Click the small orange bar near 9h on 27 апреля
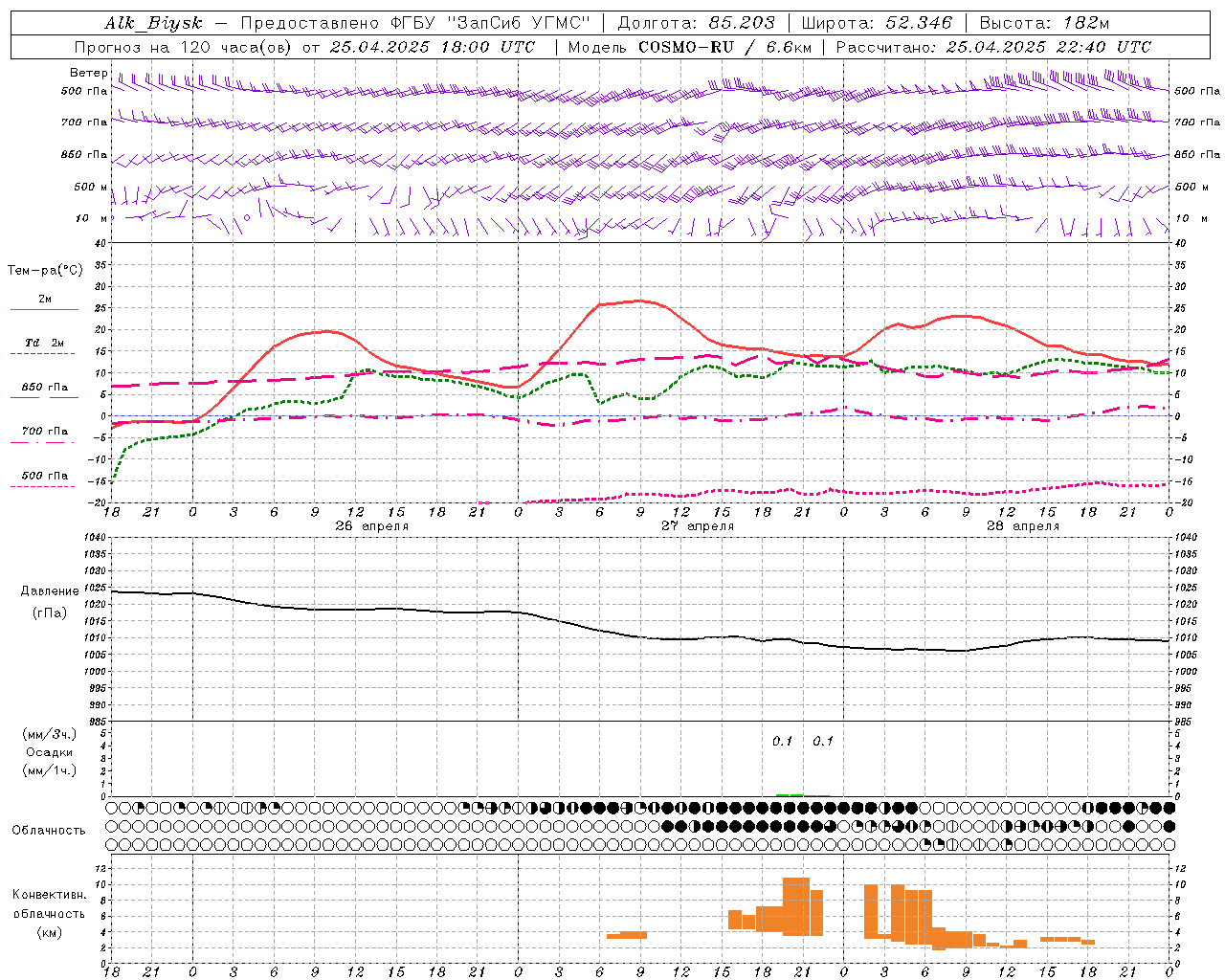The height and width of the screenshot is (980, 1225). (627, 935)
